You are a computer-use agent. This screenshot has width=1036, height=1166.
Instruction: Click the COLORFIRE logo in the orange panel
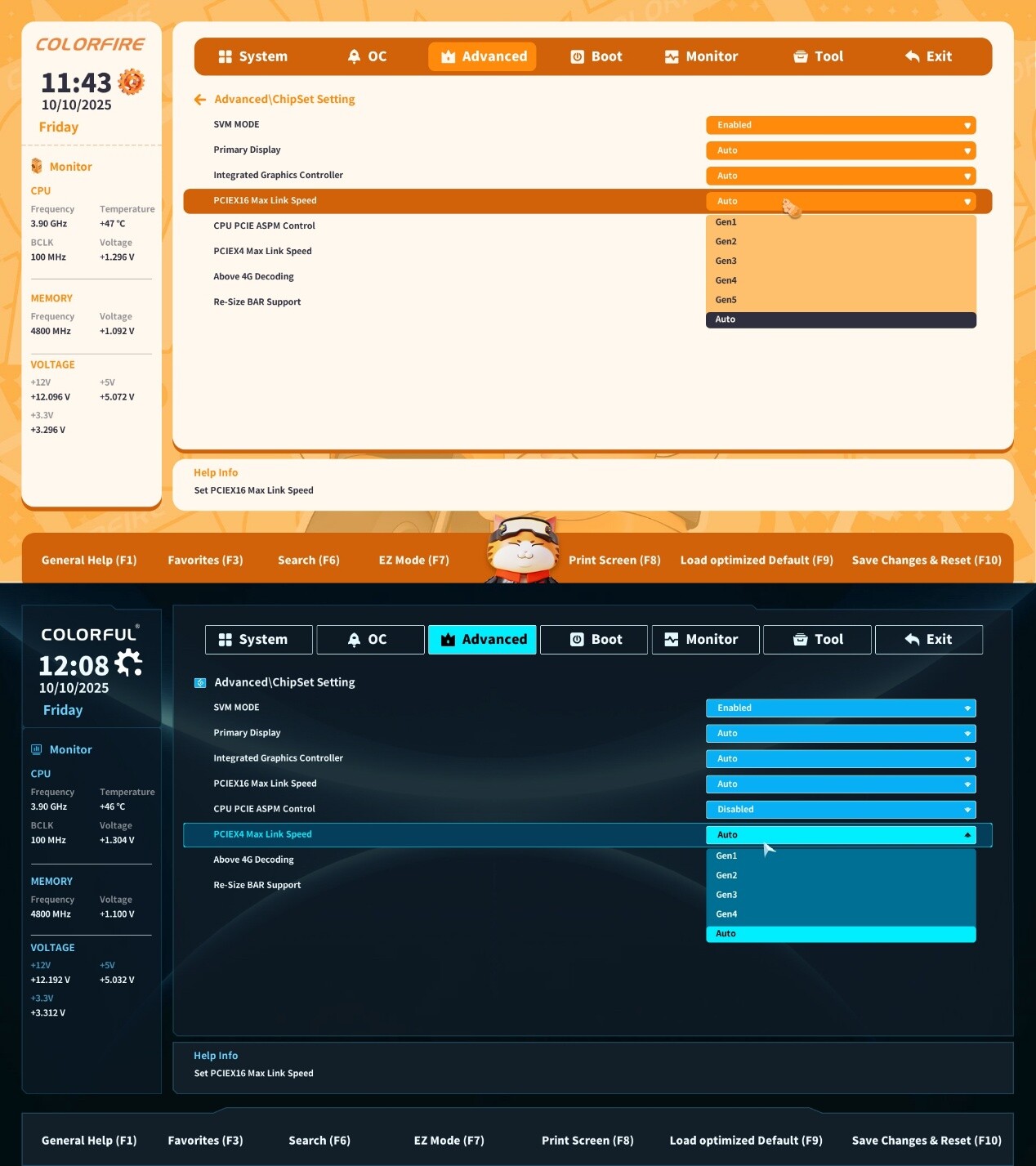pos(90,45)
